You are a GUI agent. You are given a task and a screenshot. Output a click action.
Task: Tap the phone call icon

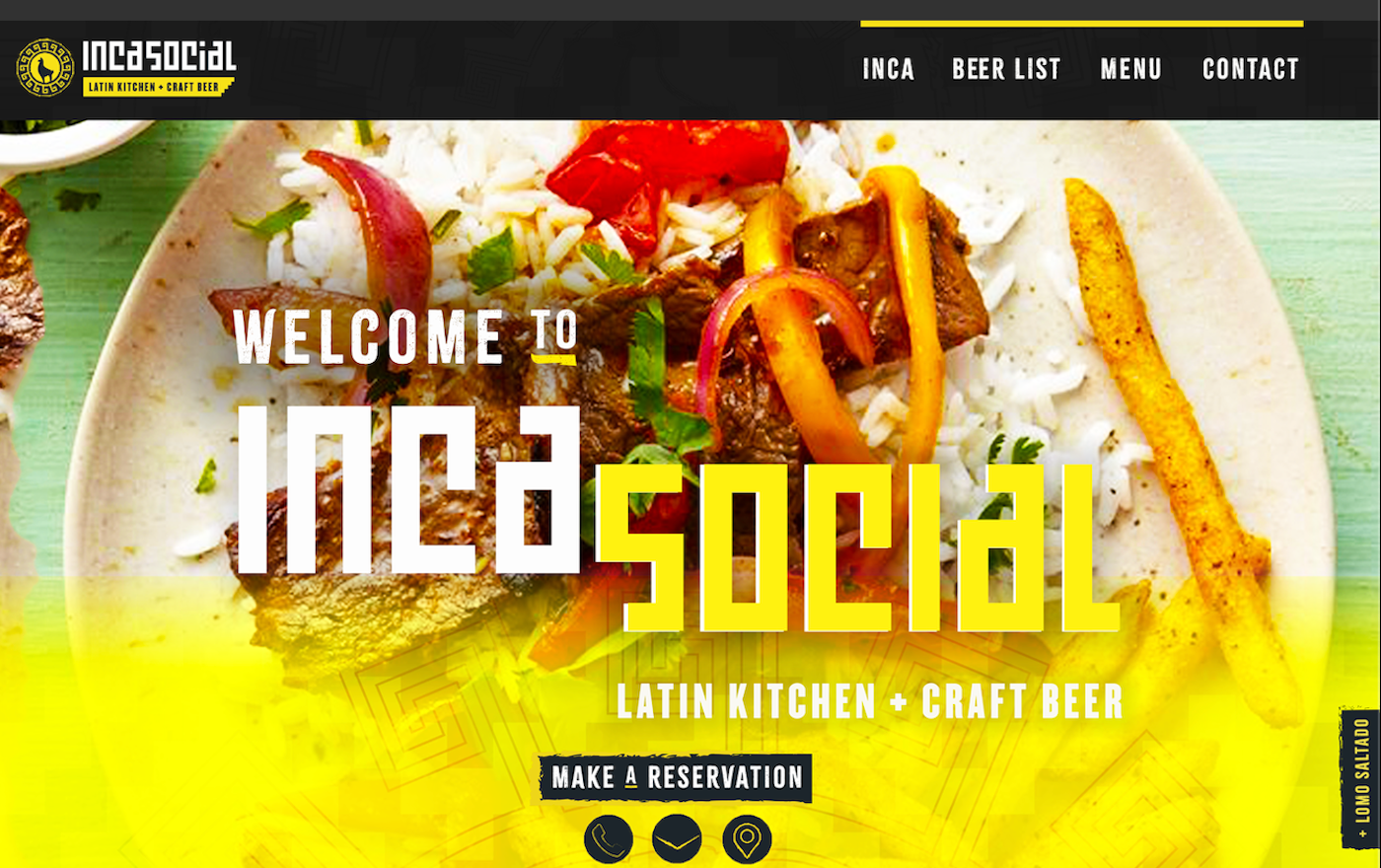(609, 839)
